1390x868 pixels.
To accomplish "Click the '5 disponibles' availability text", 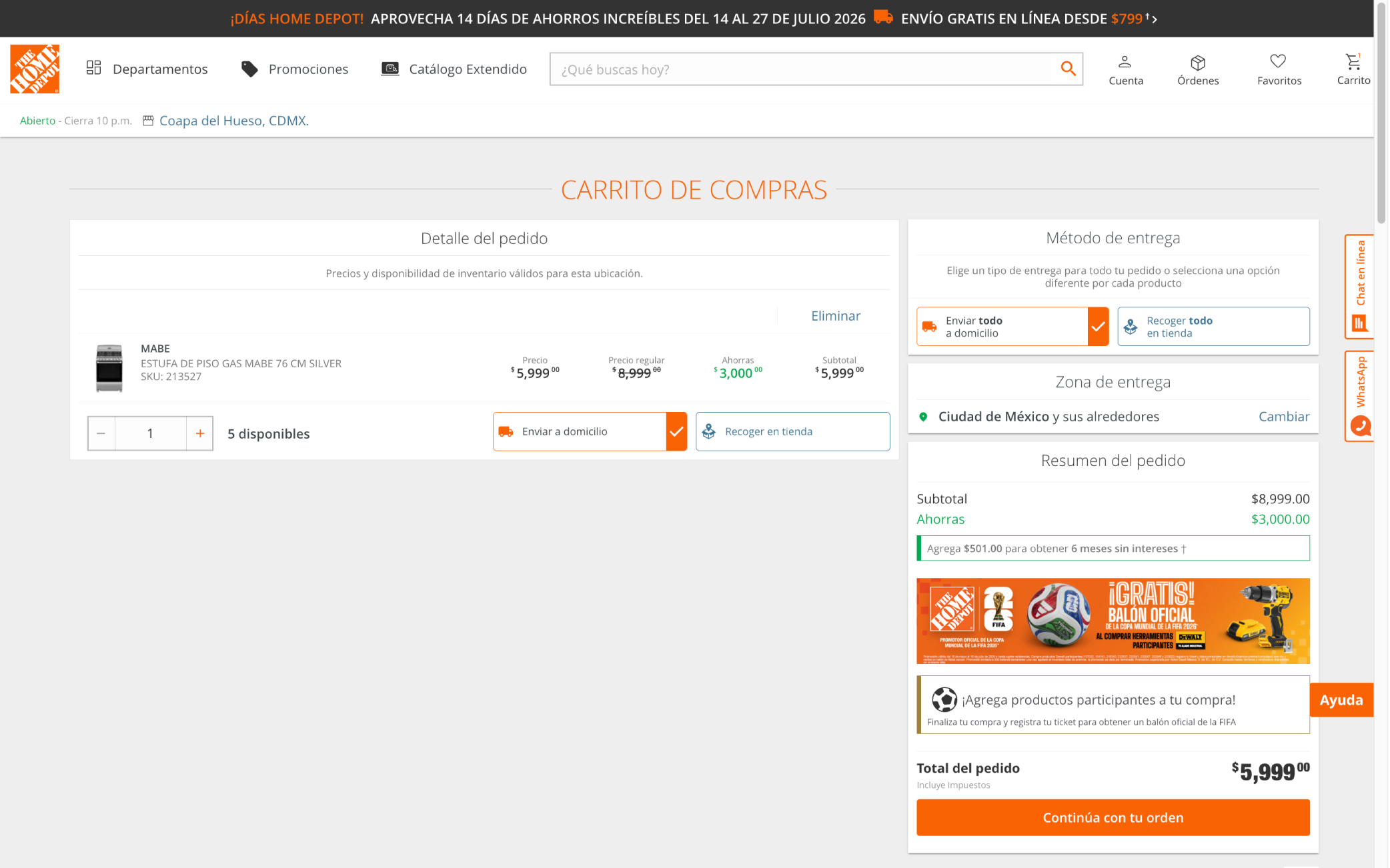I will (269, 434).
